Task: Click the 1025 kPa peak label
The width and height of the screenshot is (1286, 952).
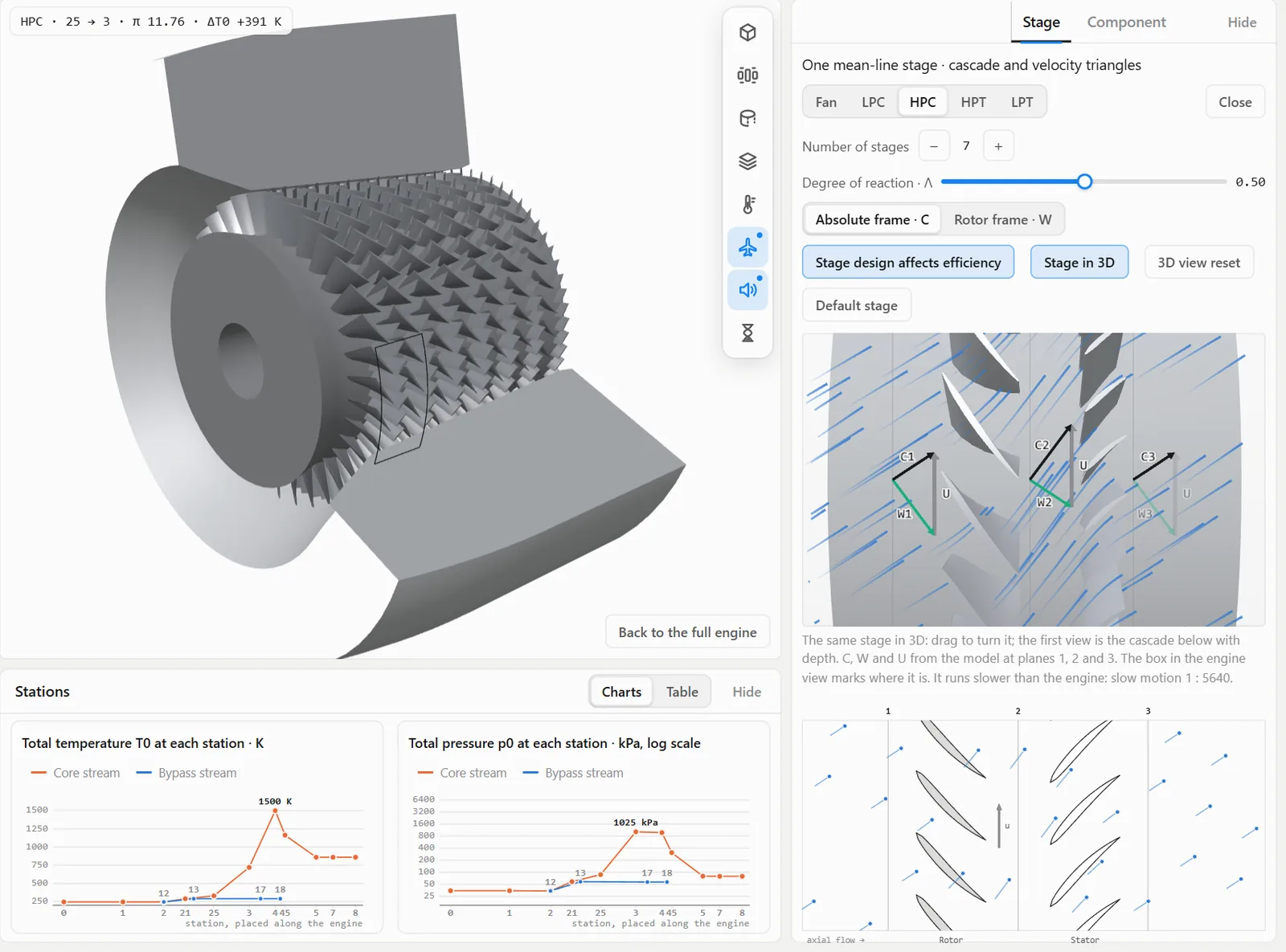Action: coord(635,823)
